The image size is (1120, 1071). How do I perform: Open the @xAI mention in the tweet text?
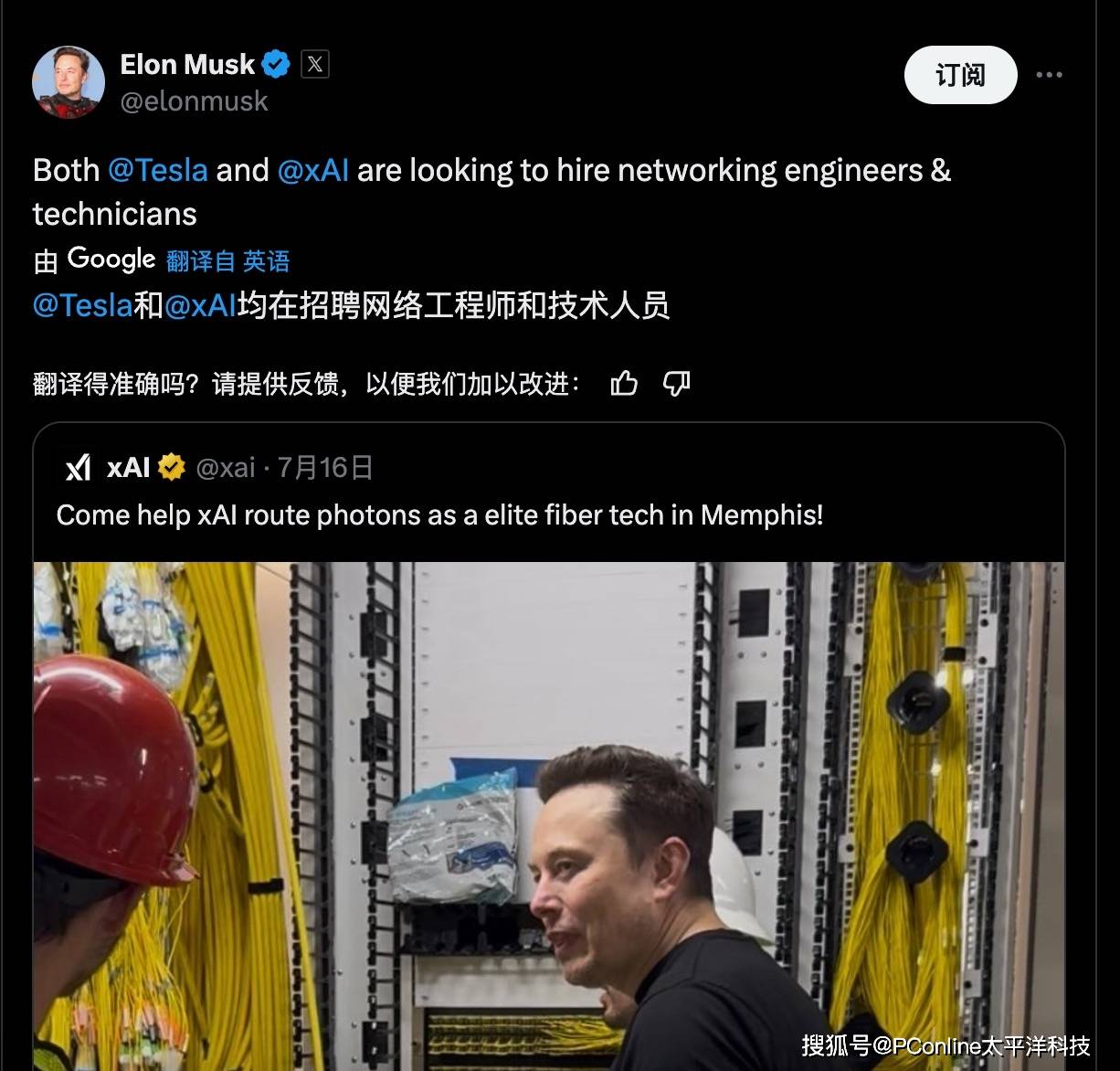point(312,170)
